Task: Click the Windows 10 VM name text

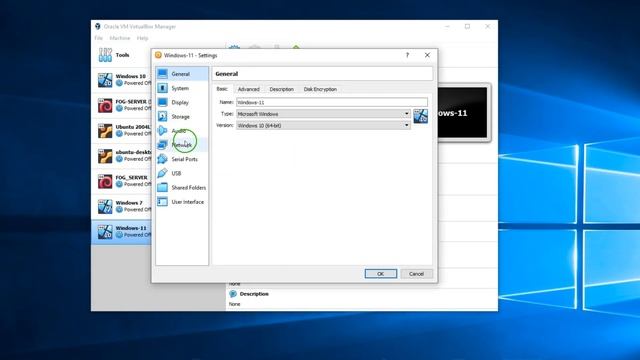Action: [131, 76]
